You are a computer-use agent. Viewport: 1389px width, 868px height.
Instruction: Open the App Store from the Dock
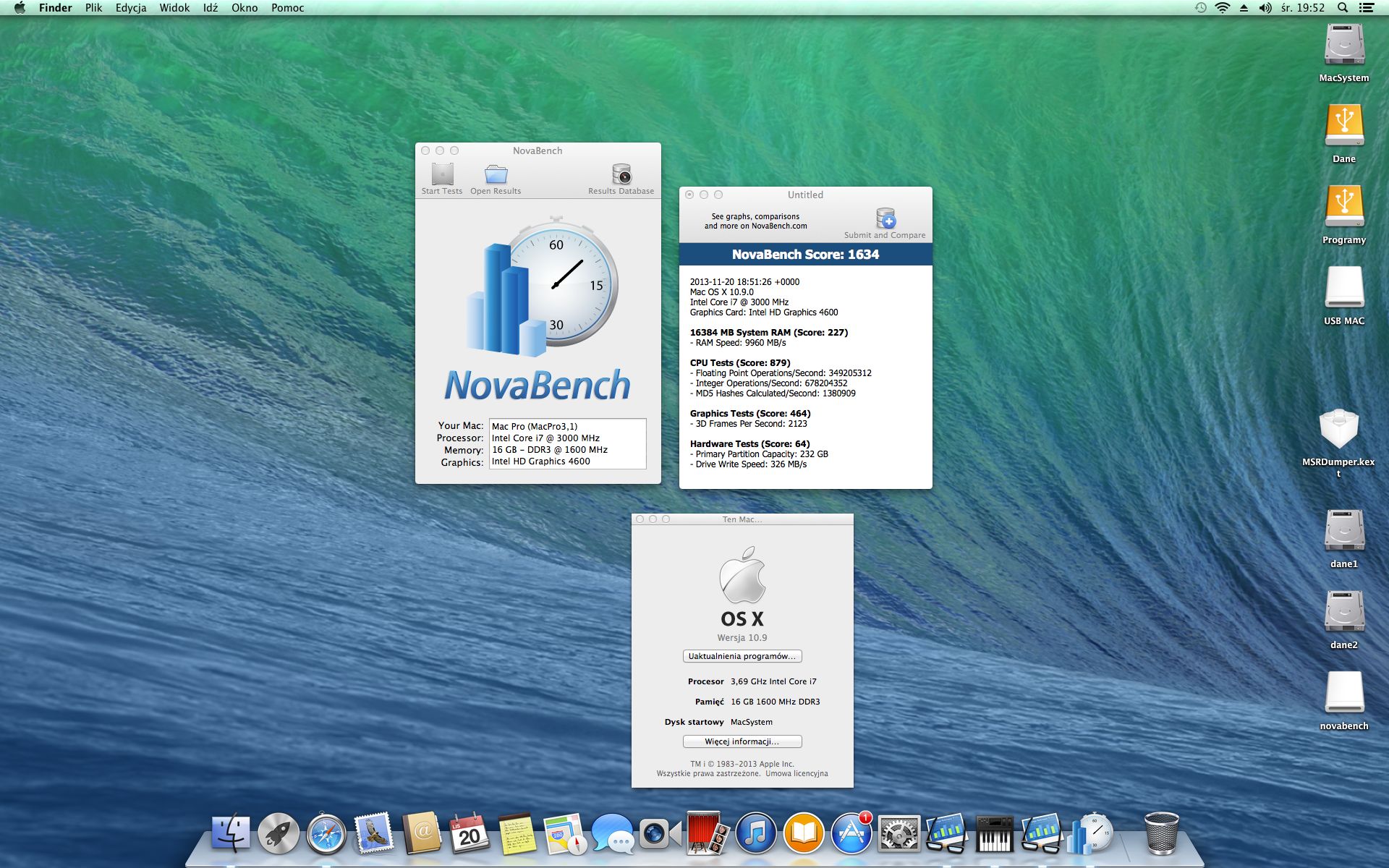851,834
